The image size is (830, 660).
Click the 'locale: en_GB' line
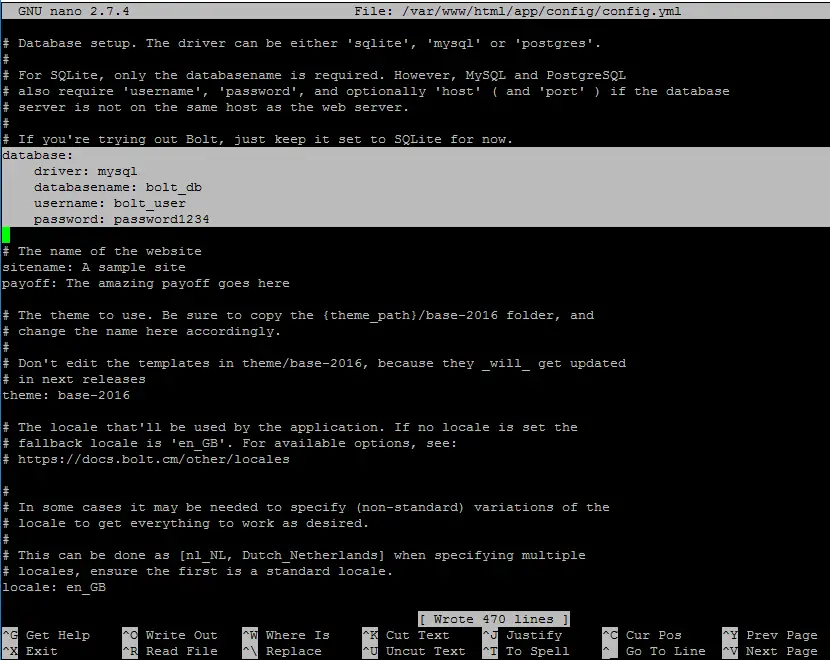click(54, 587)
